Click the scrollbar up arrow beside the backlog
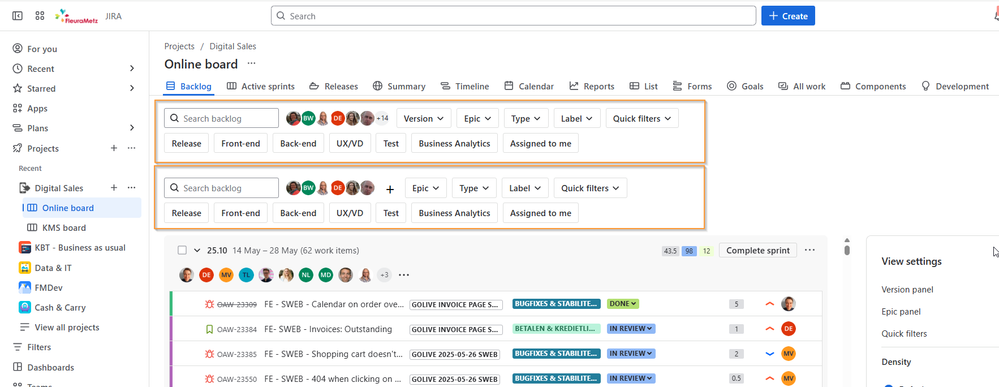Image resolution: width=999 pixels, height=387 pixels. [847, 240]
